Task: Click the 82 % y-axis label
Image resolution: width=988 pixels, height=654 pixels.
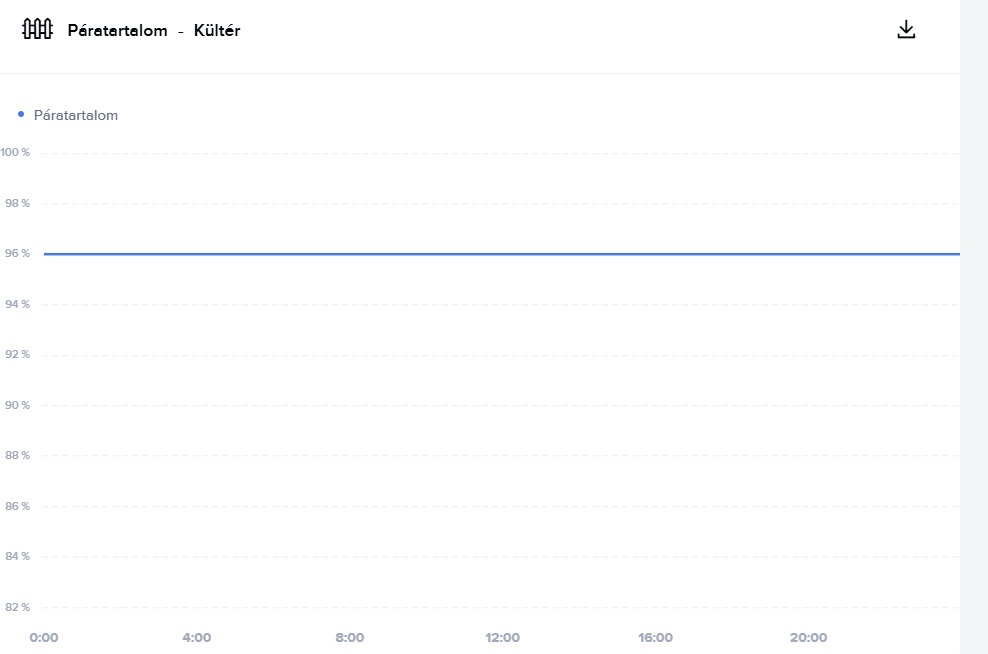Action: [17, 607]
